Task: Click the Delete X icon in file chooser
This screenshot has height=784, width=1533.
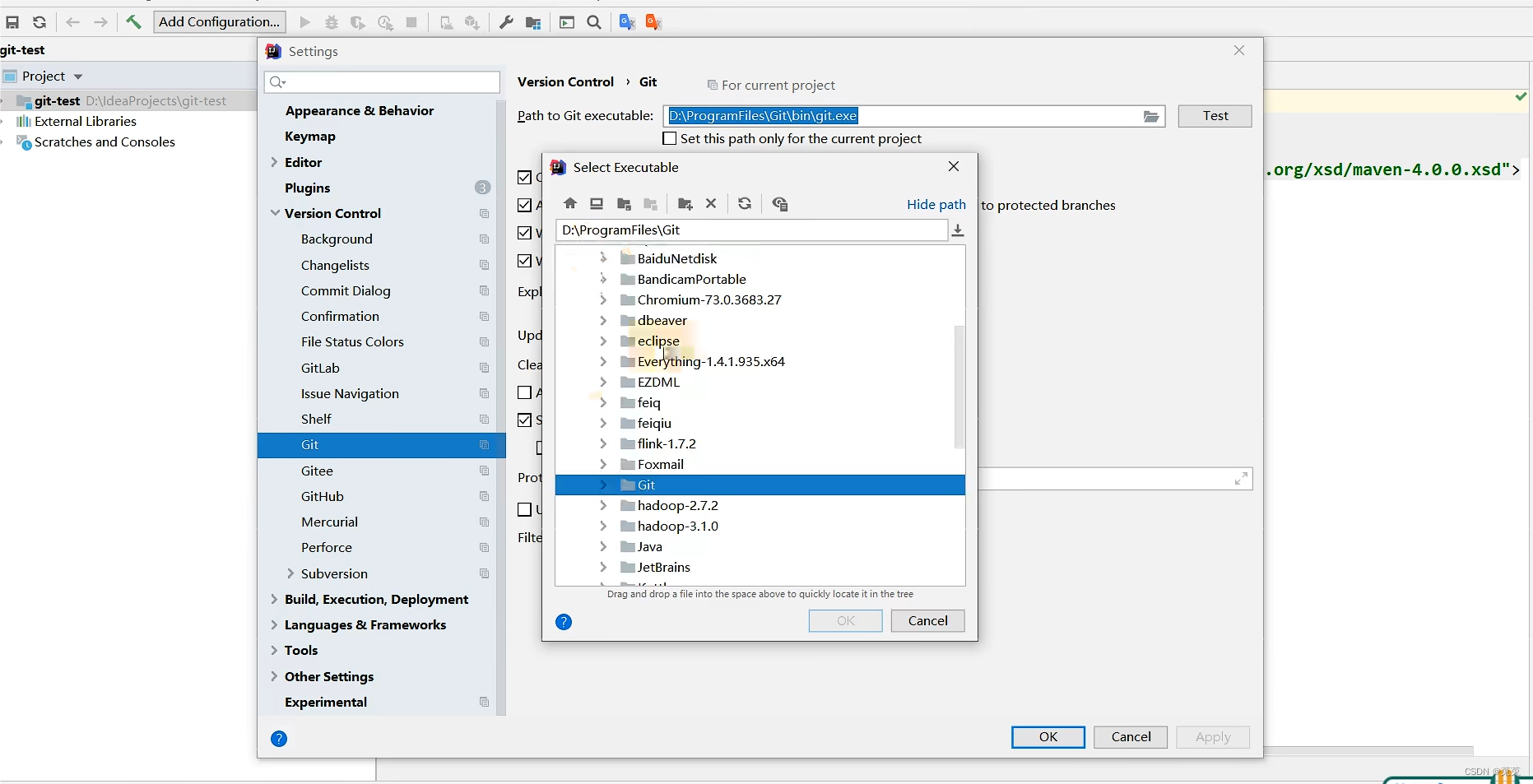Action: [711, 203]
